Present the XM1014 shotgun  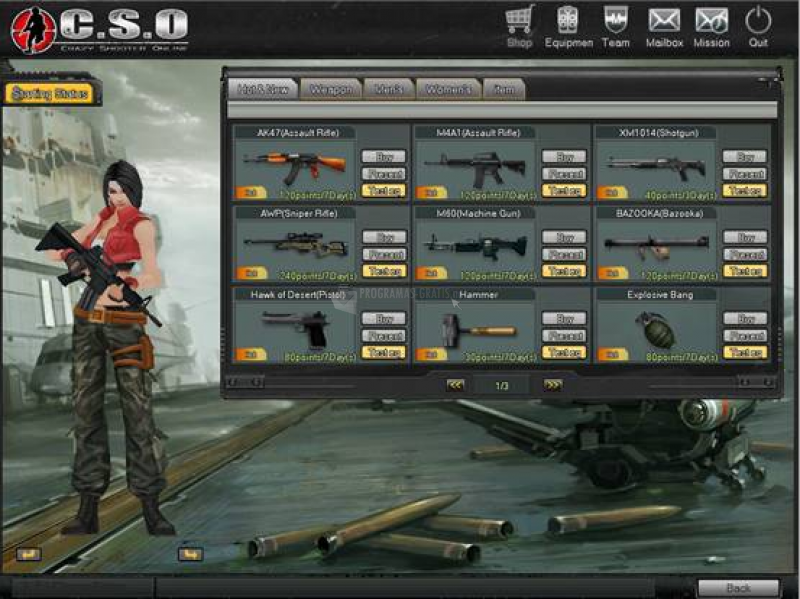coord(745,174)
